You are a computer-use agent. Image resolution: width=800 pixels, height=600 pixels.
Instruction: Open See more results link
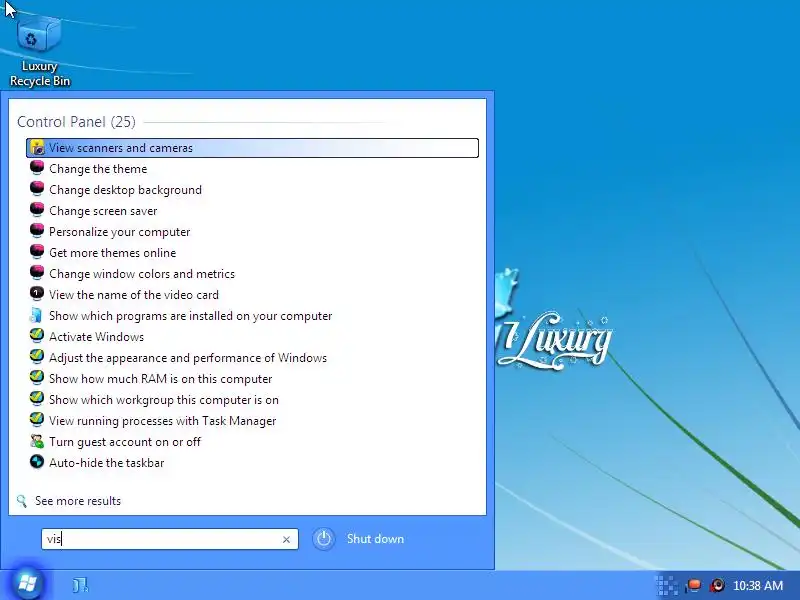coord(78,501)
